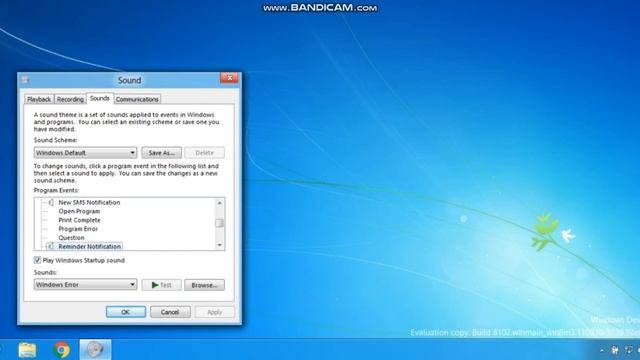Image resolution: width=640 pixels, height=360 pixels.
Task: Click the Program Events scrollbar thumb
Action: pyautogui.click(x=220, y=223)
